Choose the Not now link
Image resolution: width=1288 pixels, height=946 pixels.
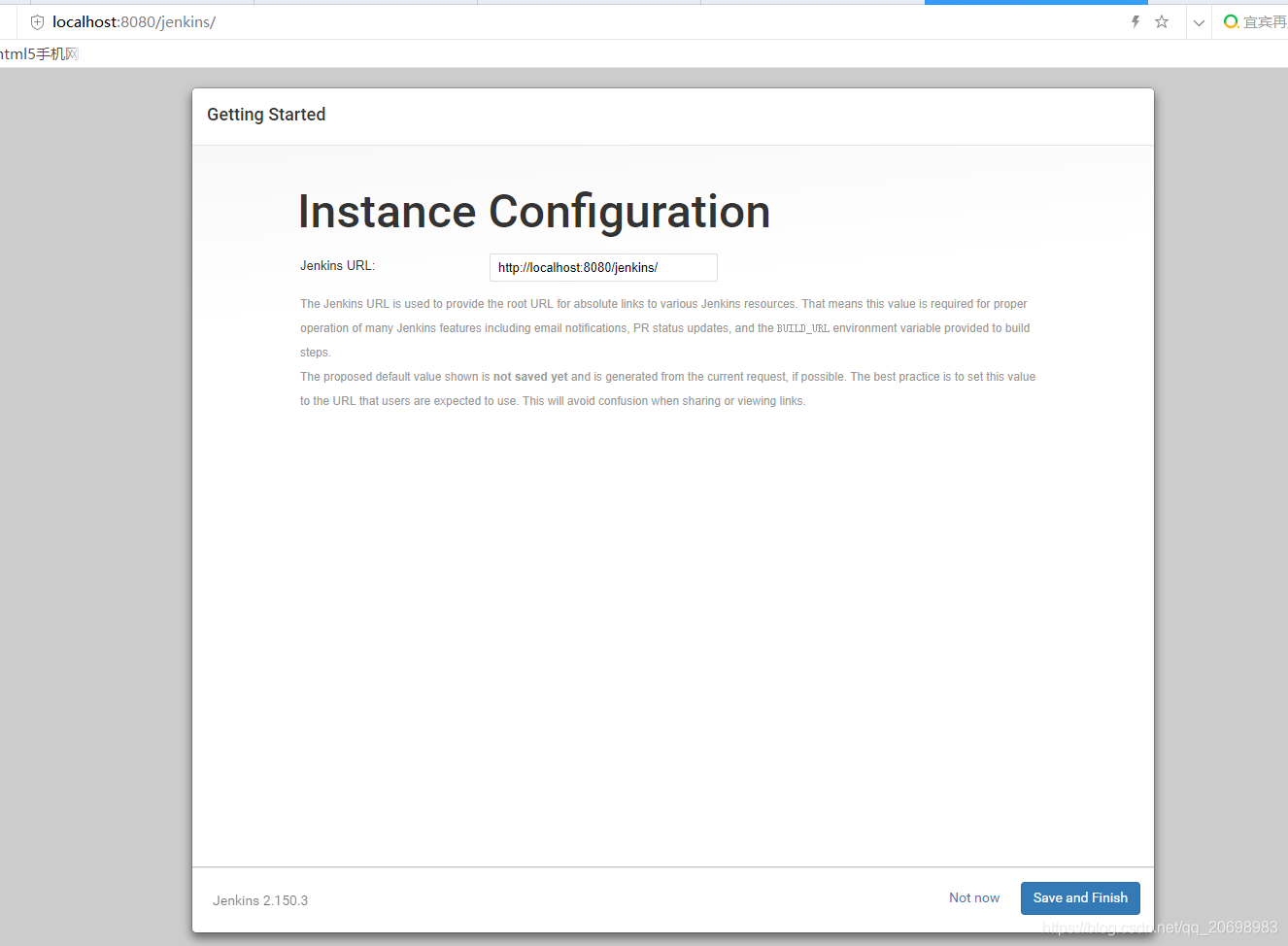click(x=974, y=898)
